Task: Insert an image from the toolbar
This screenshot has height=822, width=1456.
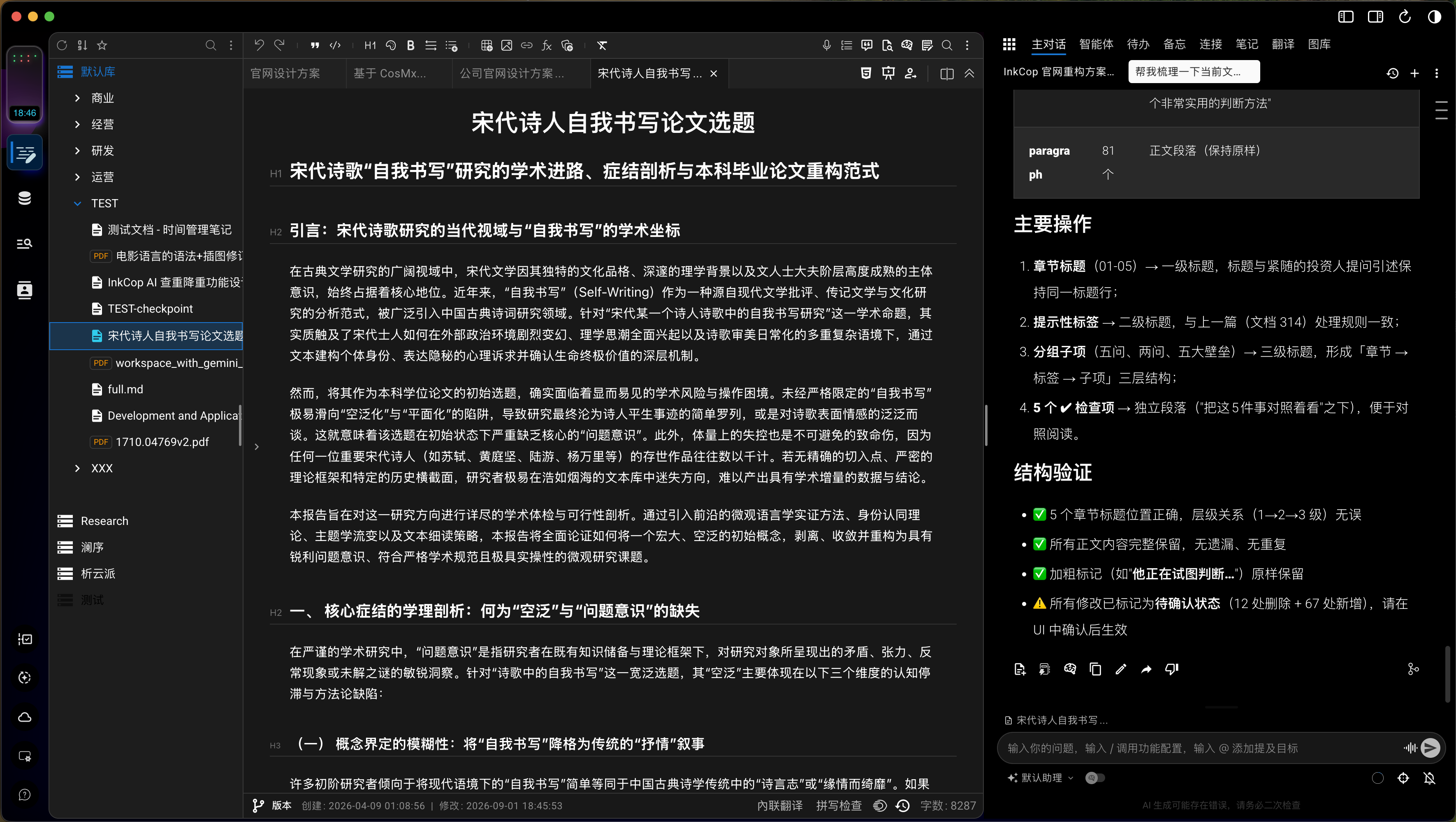Action: point(507,45)
